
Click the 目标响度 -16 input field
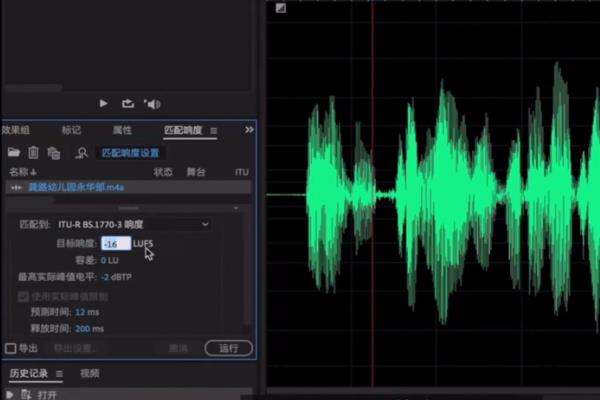[x=116, y=244]
